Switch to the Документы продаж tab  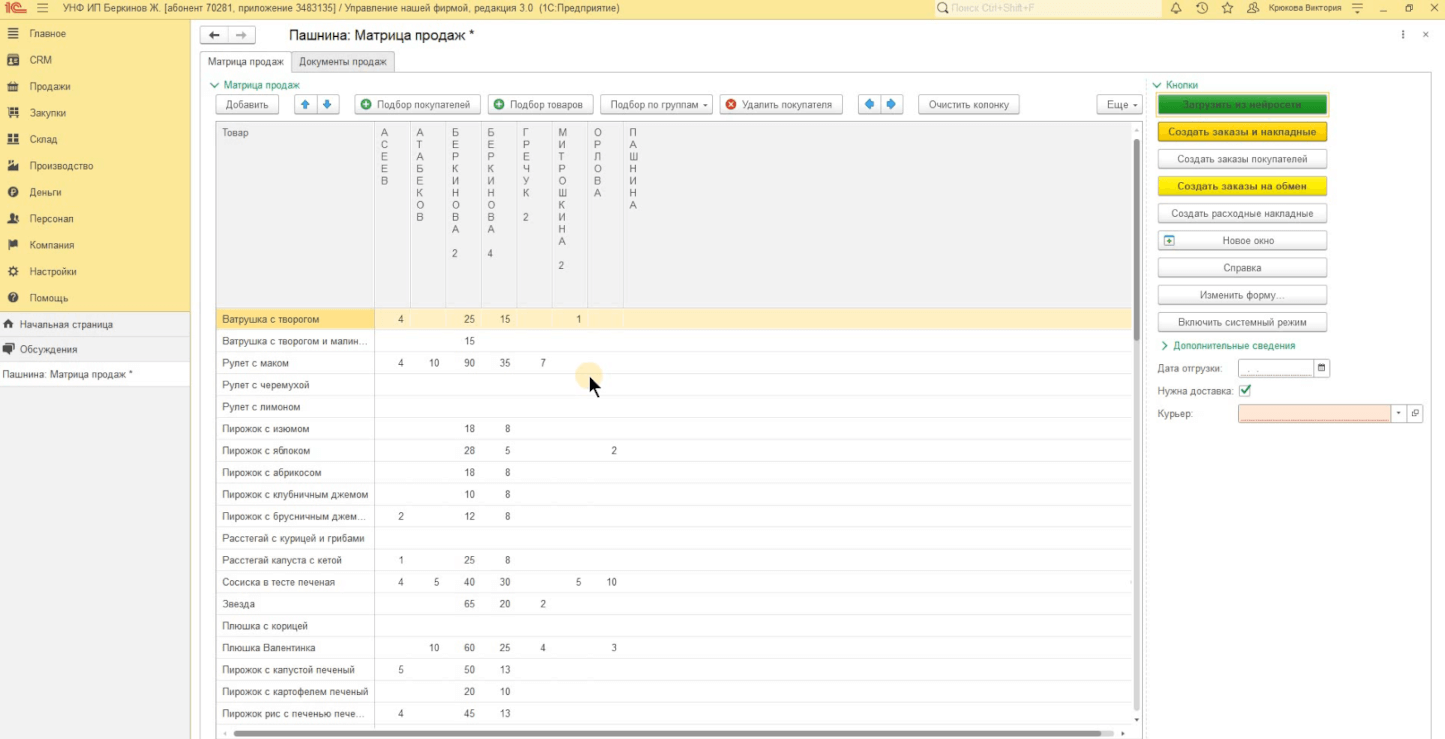(x=342, y=62)
